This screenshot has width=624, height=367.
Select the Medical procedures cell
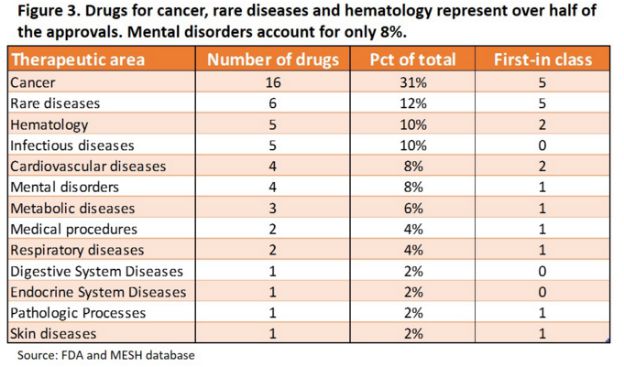pos(101,229)
